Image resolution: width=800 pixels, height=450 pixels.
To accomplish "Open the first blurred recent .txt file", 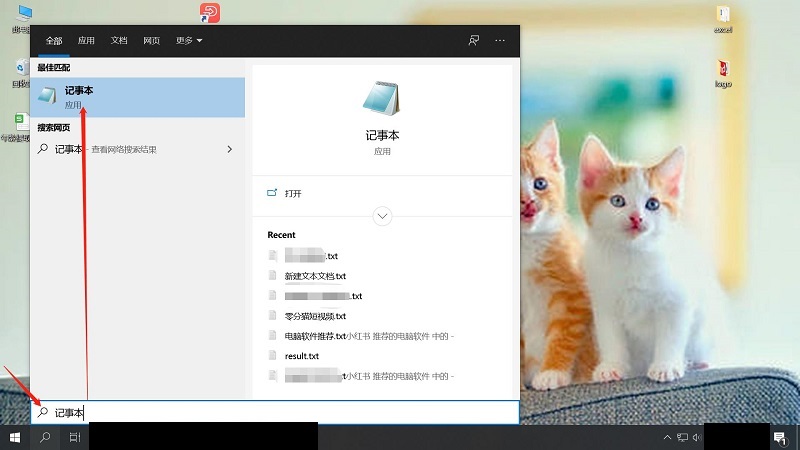I will click(311, 255).
